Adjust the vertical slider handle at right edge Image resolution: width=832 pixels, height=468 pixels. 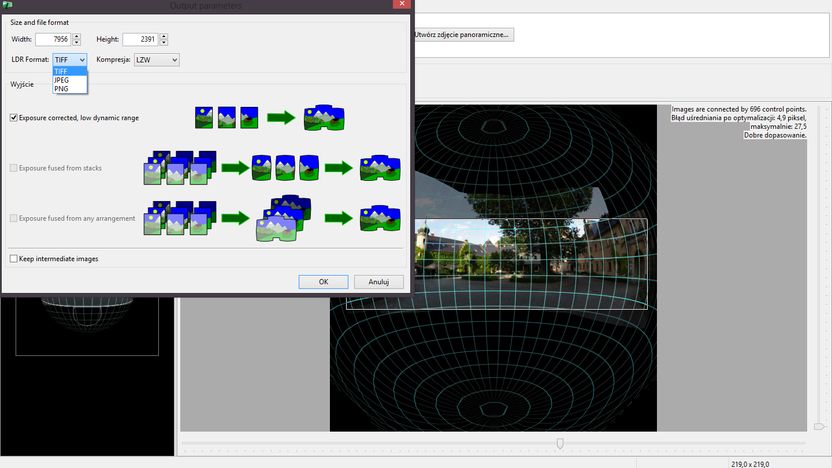pos(819,426)
